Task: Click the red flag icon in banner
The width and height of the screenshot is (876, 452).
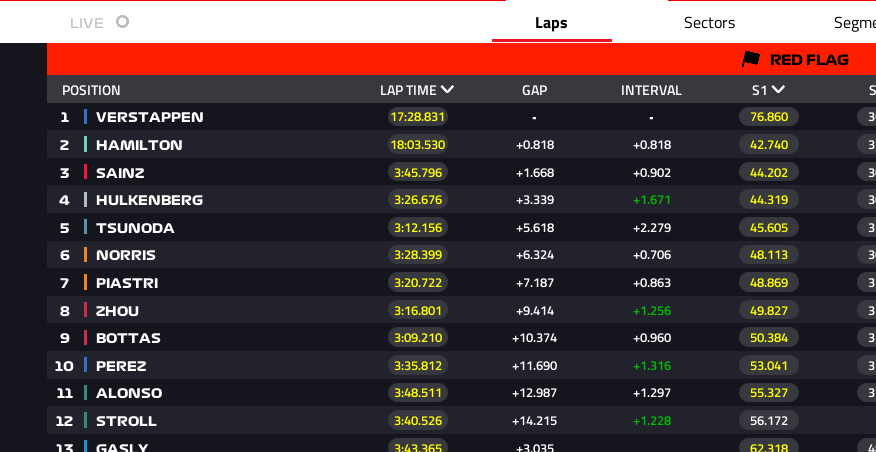Action: 751,59
